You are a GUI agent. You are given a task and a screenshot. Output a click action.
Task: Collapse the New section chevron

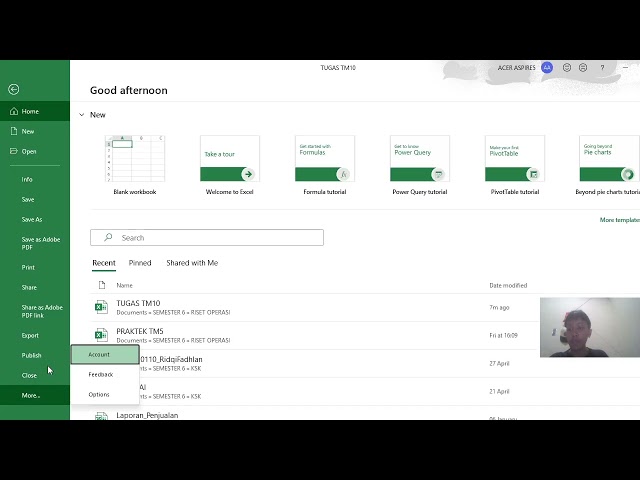tap(82, 115)
